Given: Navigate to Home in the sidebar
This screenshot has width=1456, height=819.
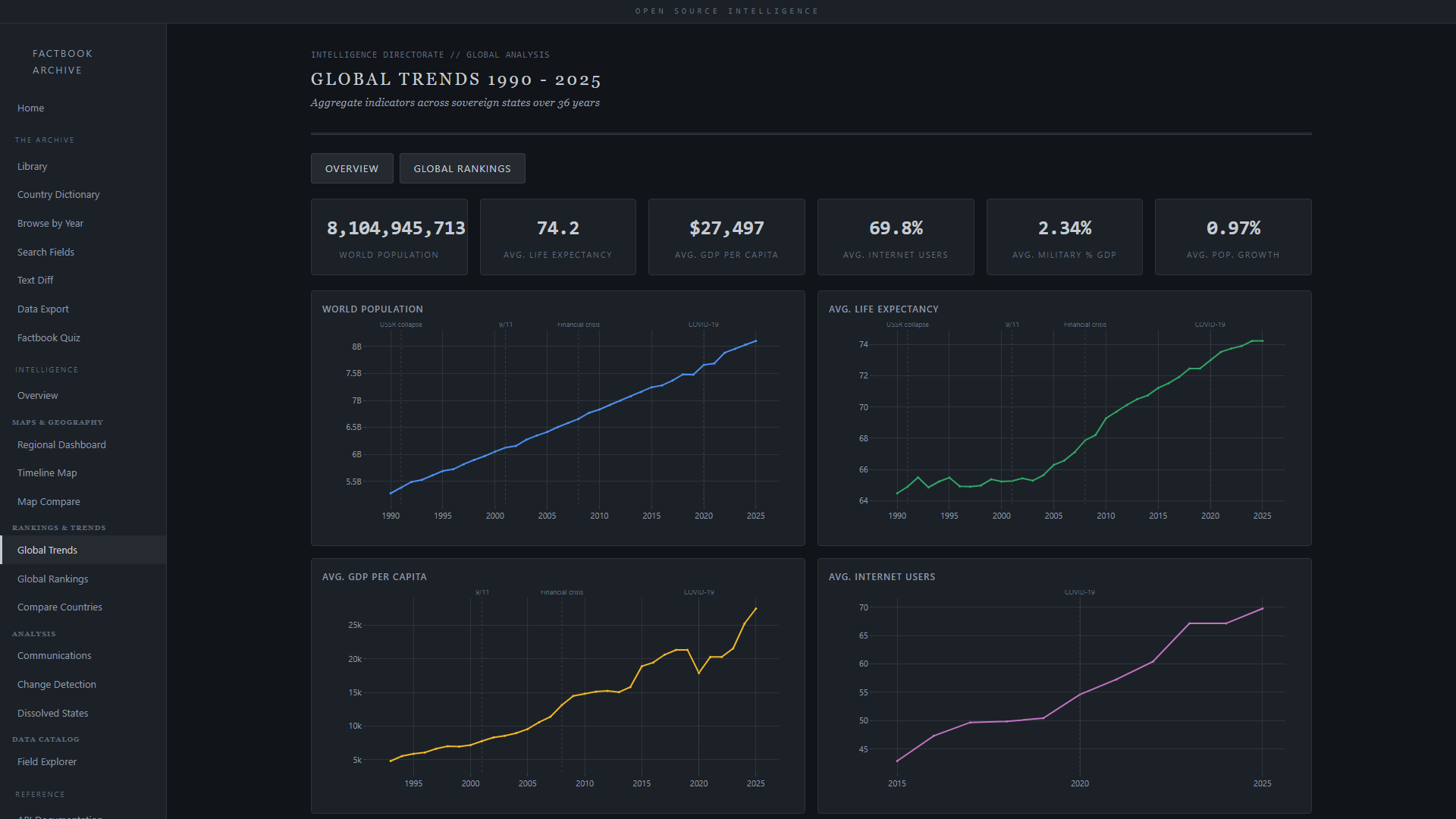Looking at the screenshot, I should point(30,108).
